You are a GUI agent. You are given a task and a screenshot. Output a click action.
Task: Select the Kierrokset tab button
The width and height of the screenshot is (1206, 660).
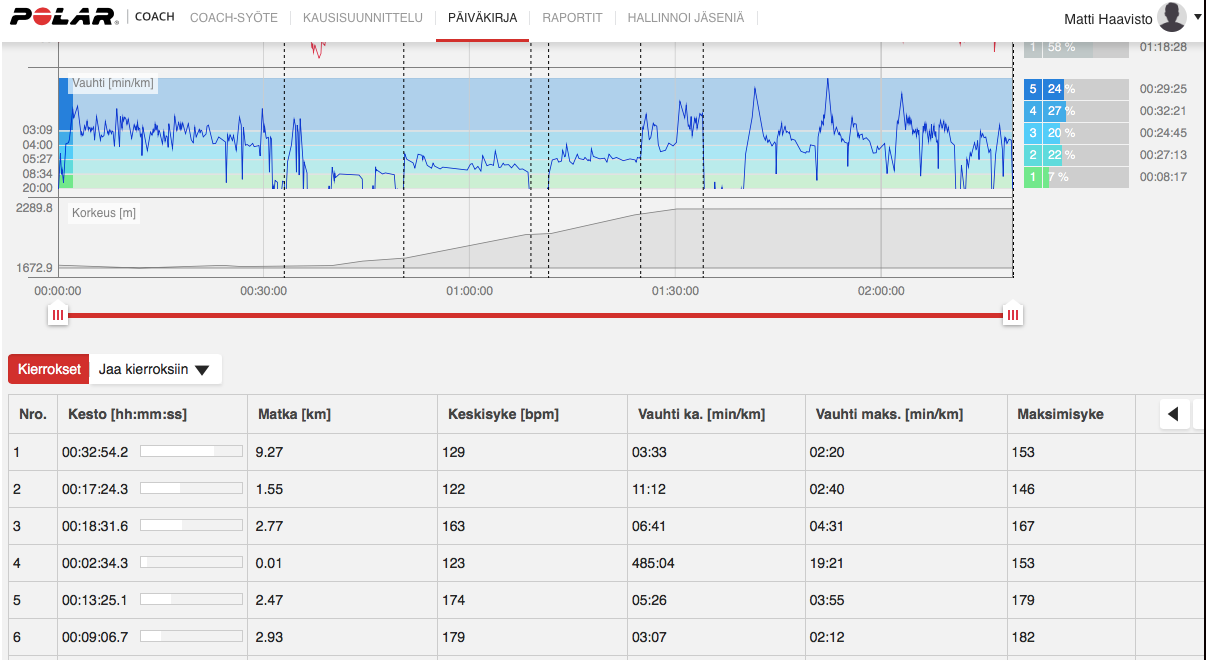pyautogui.click(x=49, y=369)
